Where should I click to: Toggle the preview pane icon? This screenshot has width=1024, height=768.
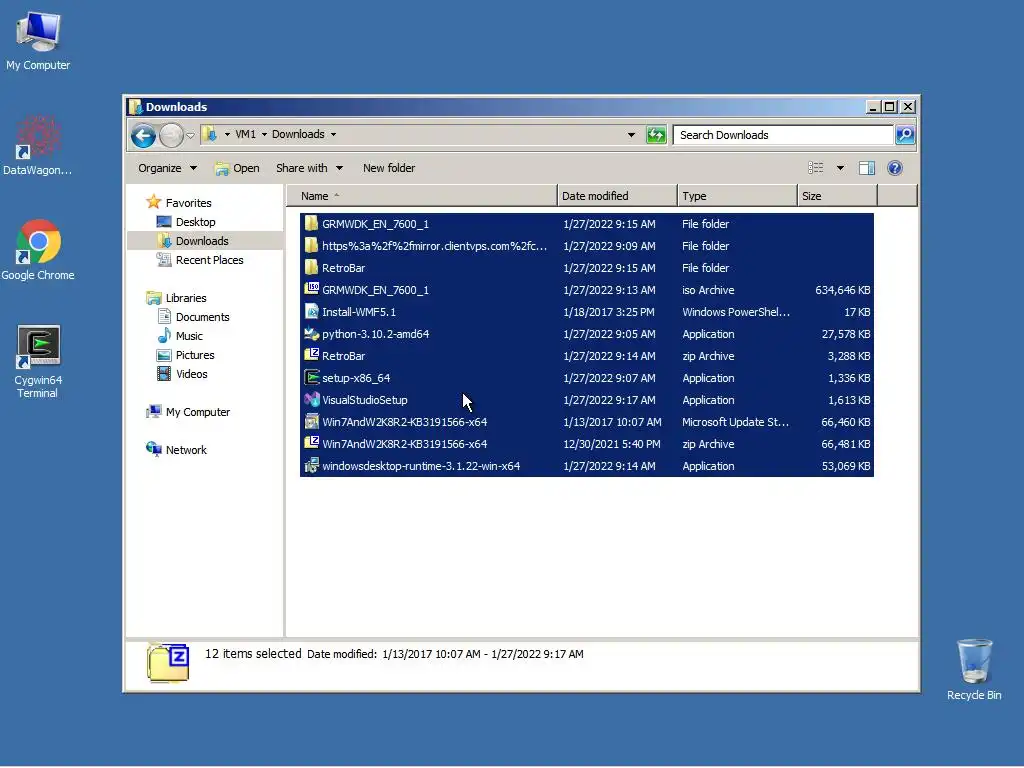[867, 168]
